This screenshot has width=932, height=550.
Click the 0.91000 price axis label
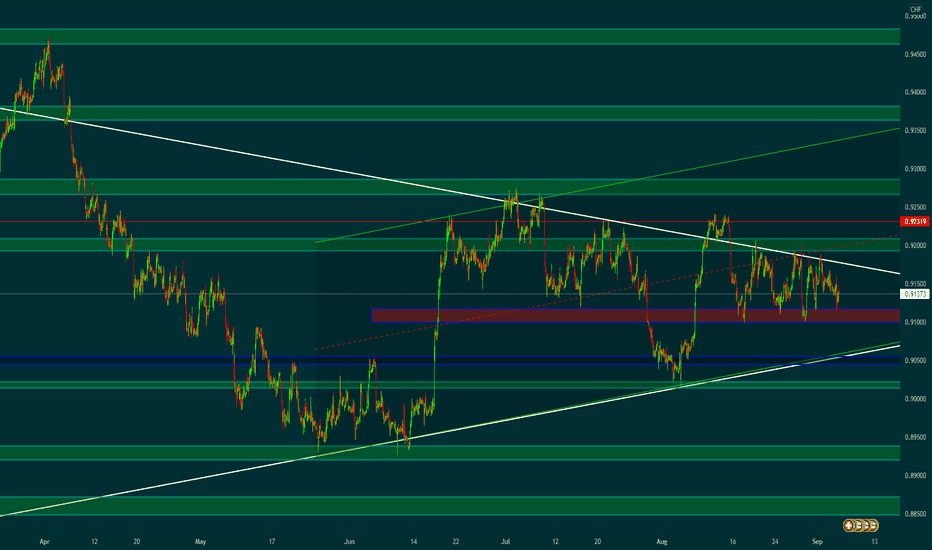click(915, 322)
